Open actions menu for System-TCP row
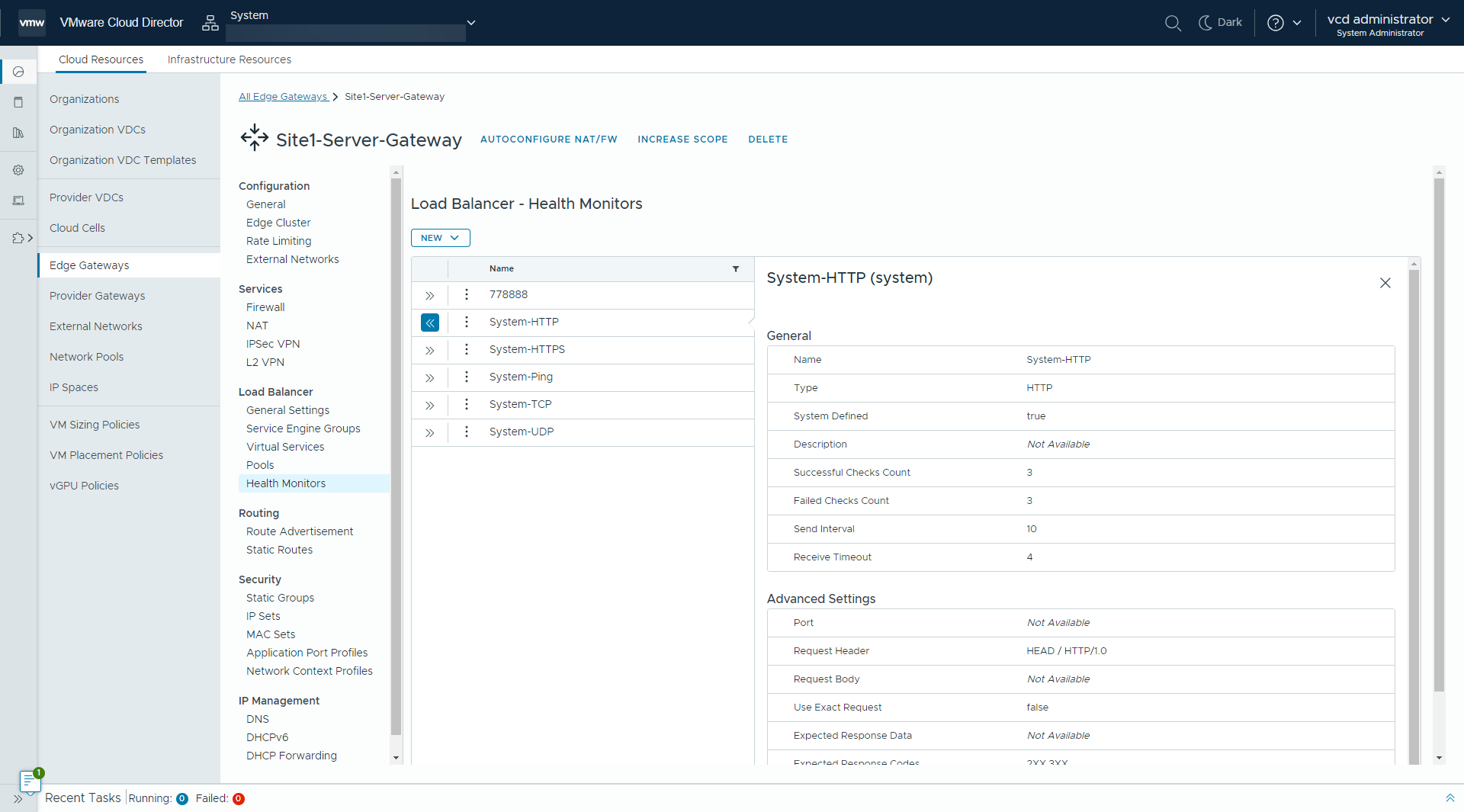1464x812 pixels. (x=467, y=404)
